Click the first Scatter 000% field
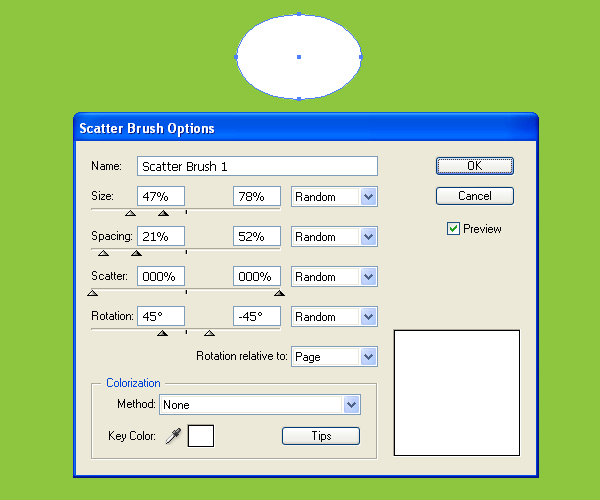Viewport: 600px width, 500px height. (x=161, y=276)
